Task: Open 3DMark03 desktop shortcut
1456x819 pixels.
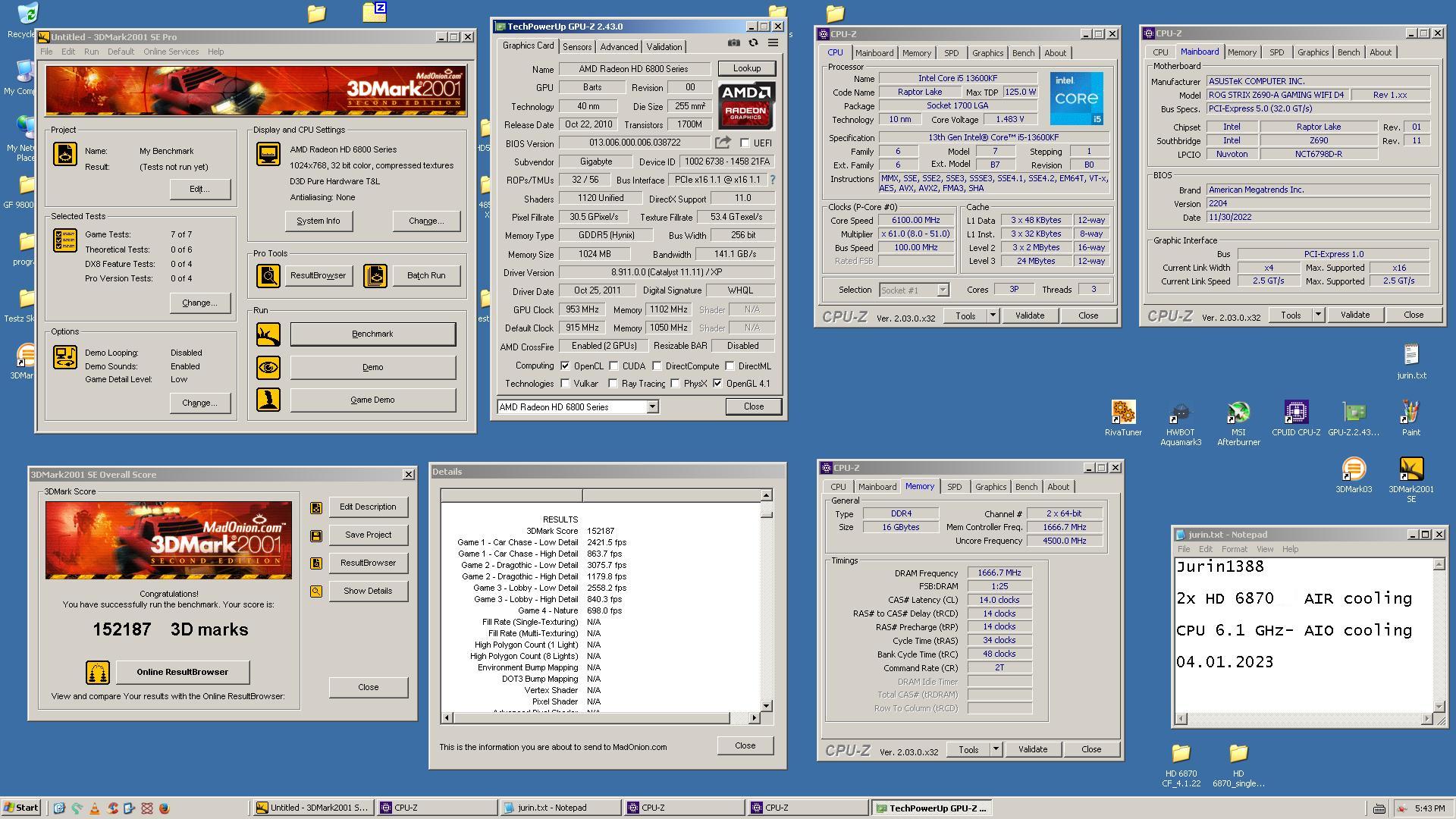Action: click(x=1354, y=475)
